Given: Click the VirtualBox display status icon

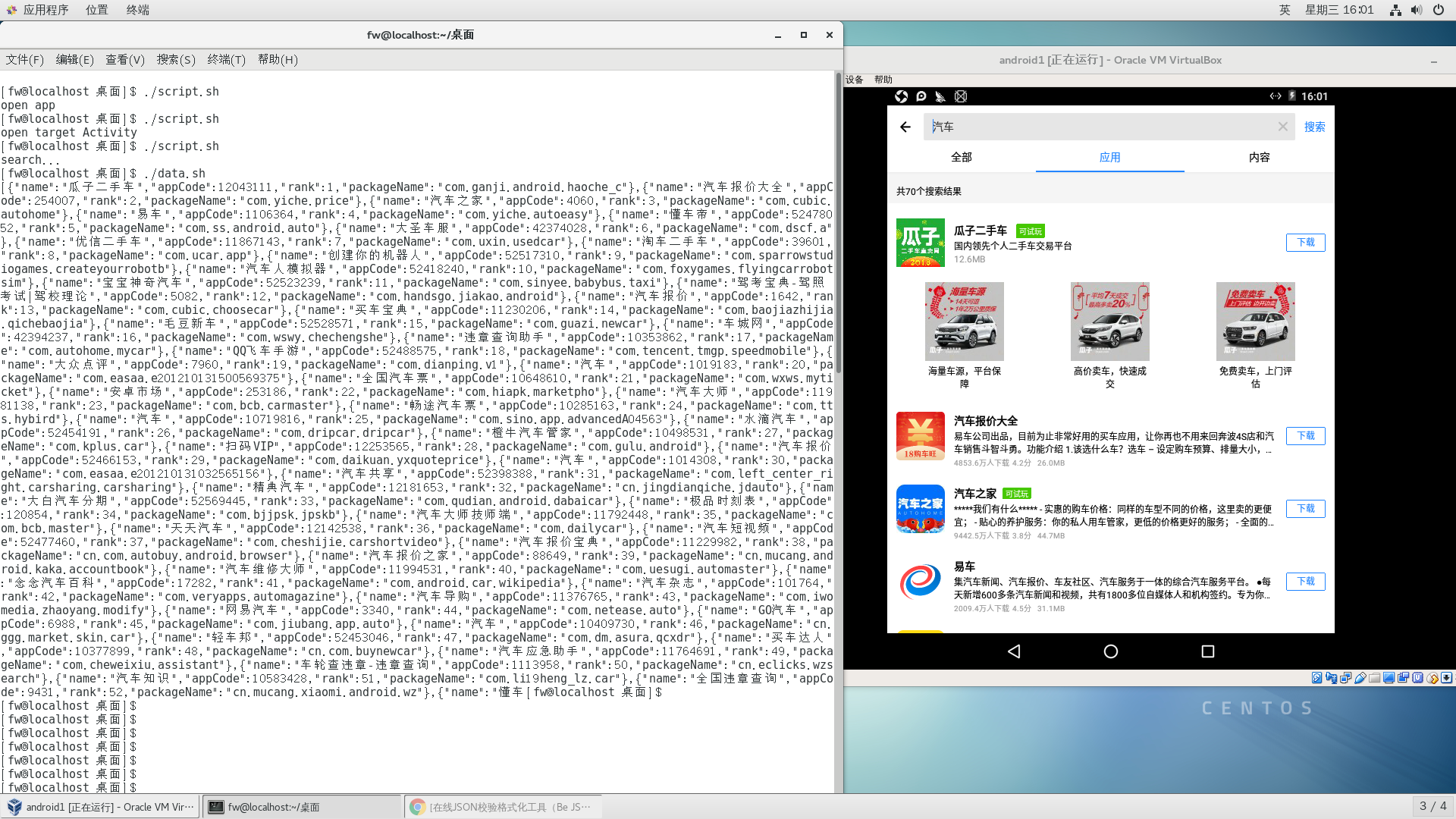Looking at the screenshot, I should click(x=1389, y=678).
